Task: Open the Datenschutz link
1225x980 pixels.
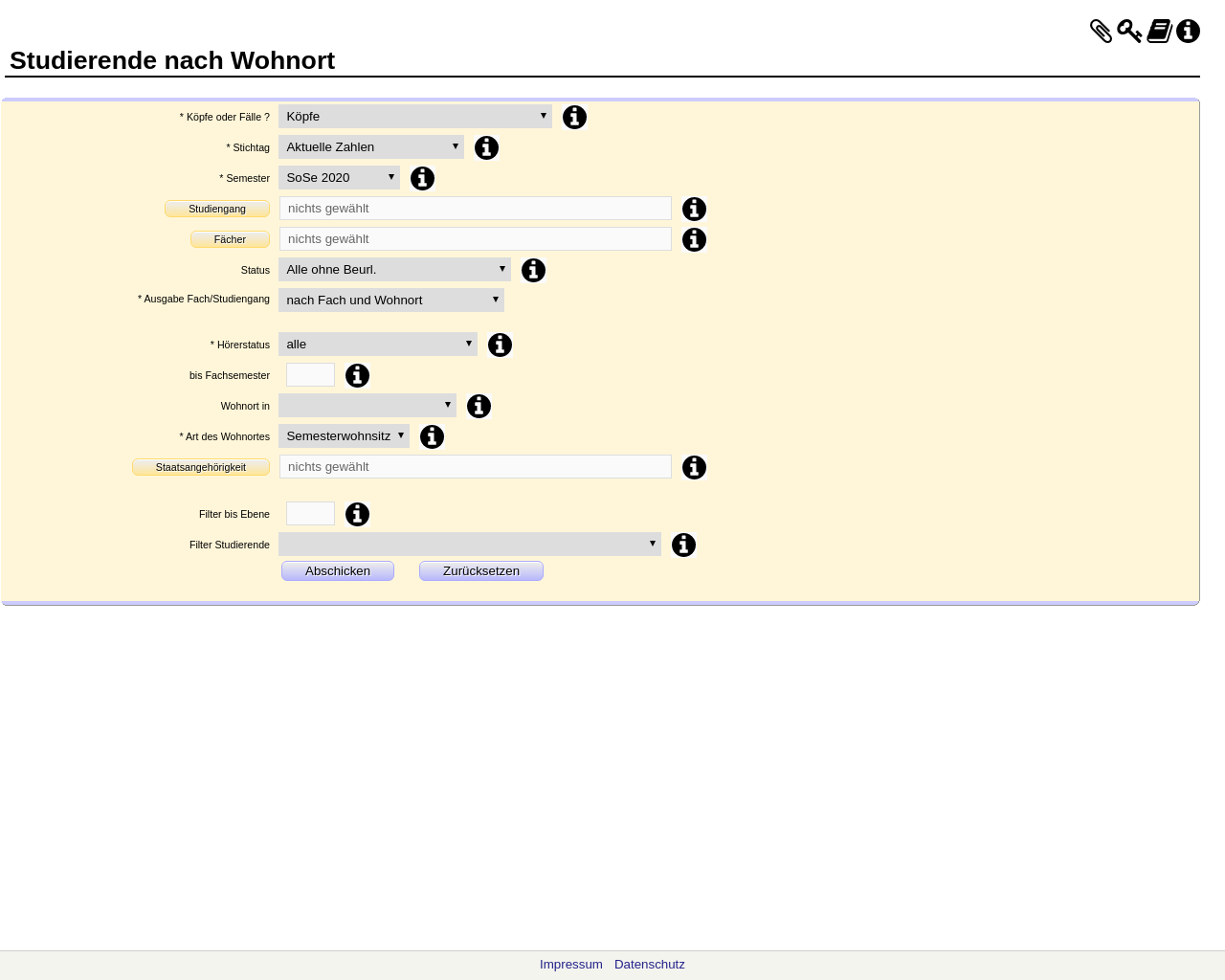Action: tap(650, 965)
